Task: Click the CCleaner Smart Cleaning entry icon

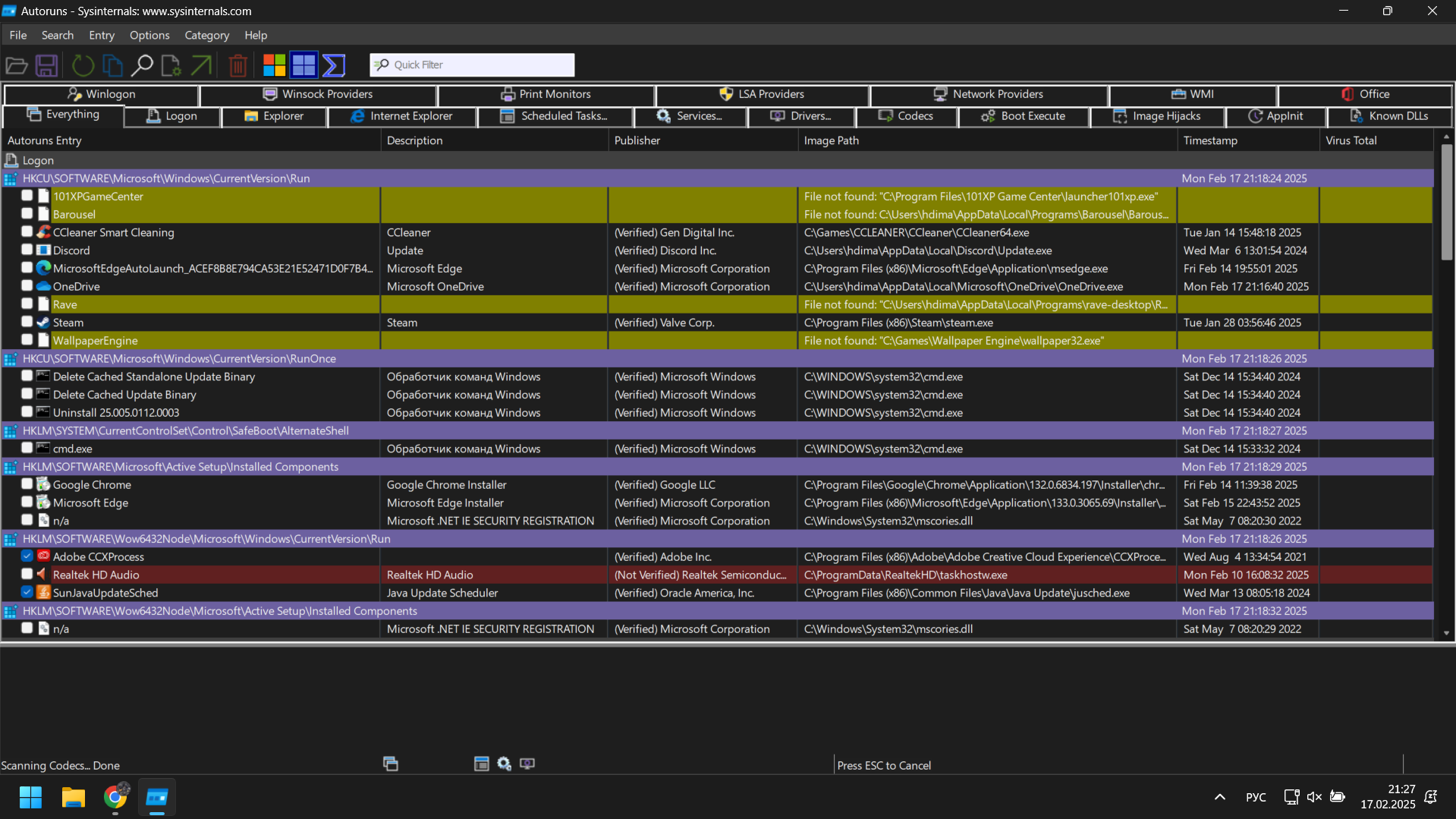Action: (43, 232)
